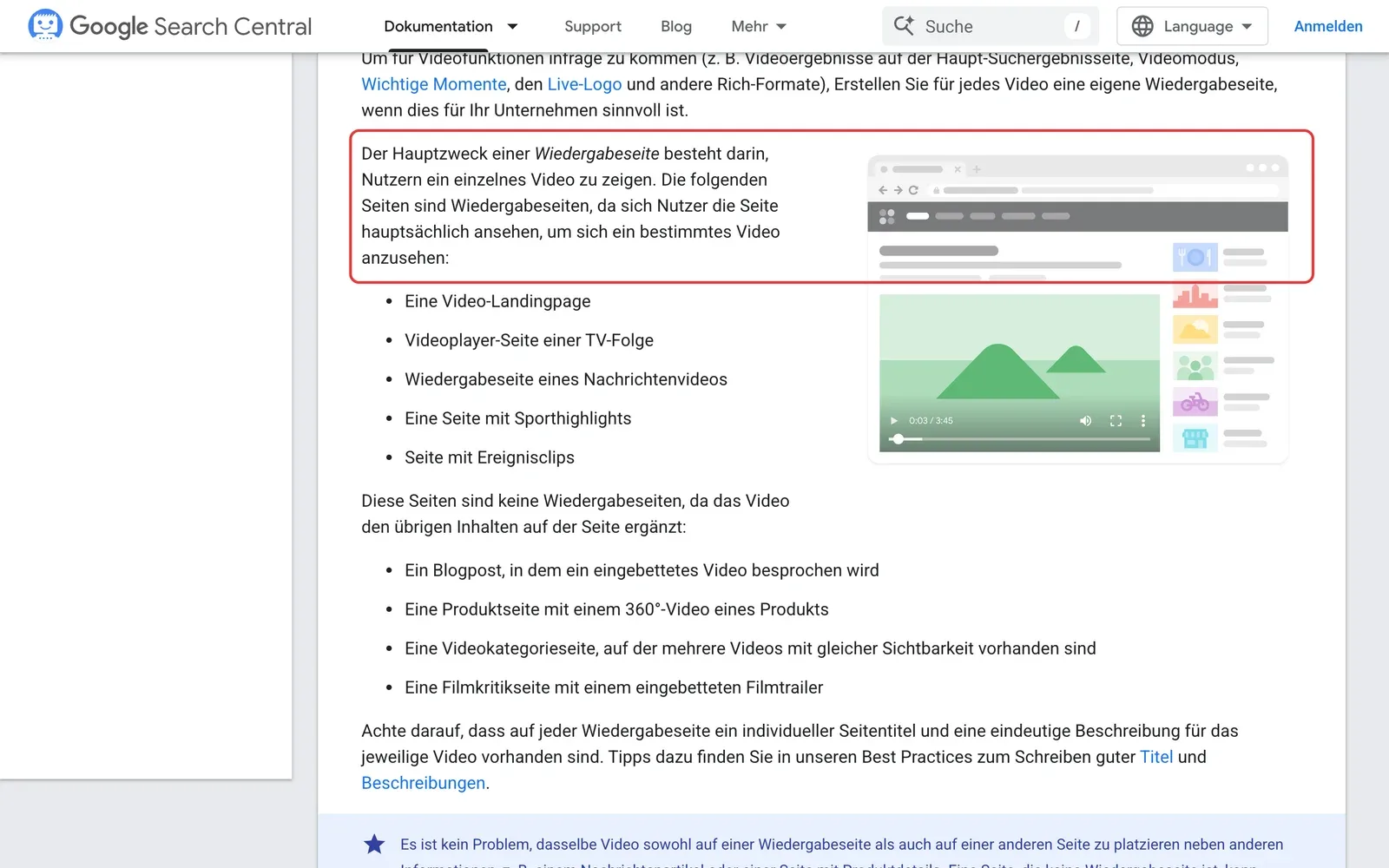
Task: Open the Wichtige Momente link
Action: tap(434, 84)
